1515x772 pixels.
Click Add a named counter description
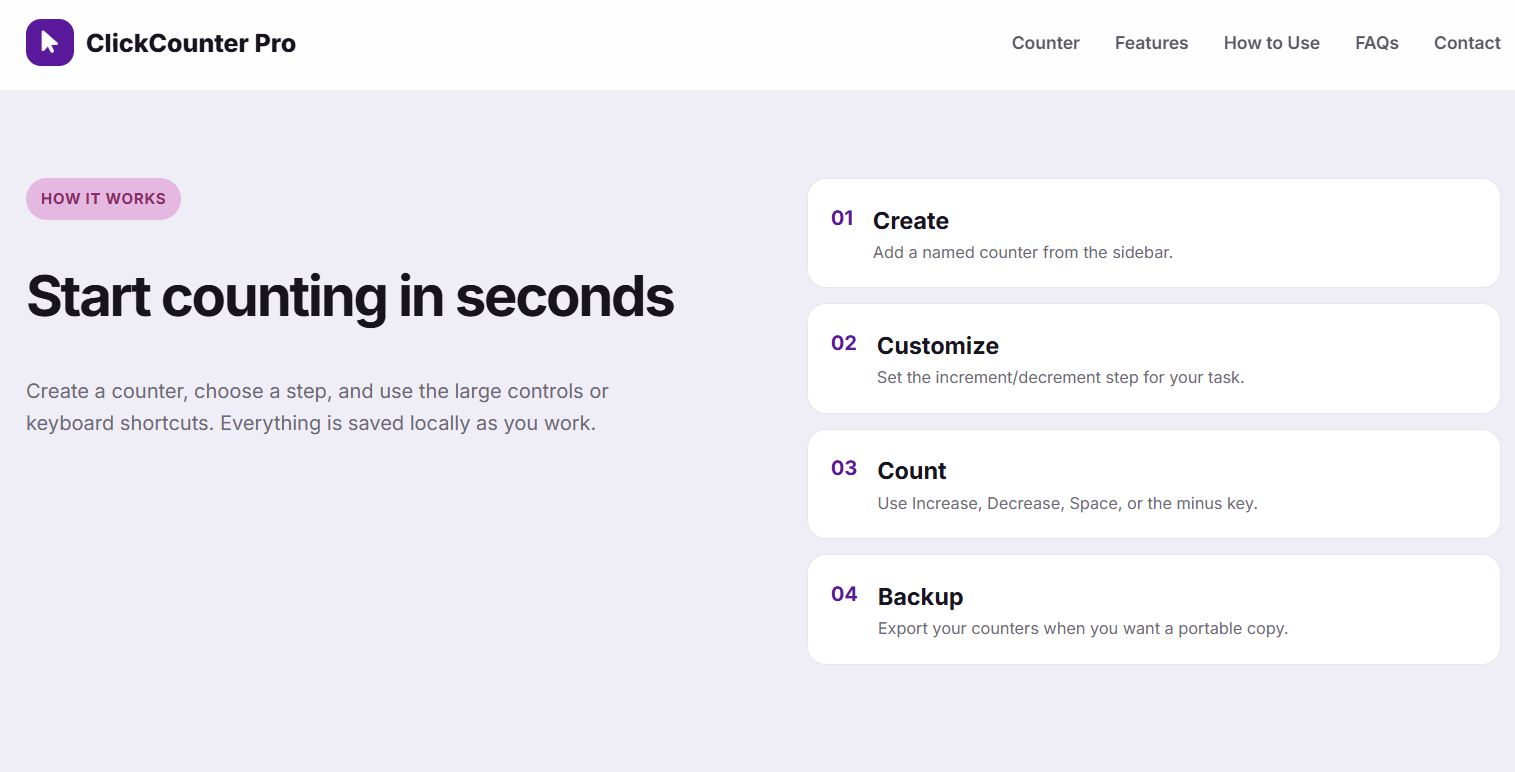1022,252
